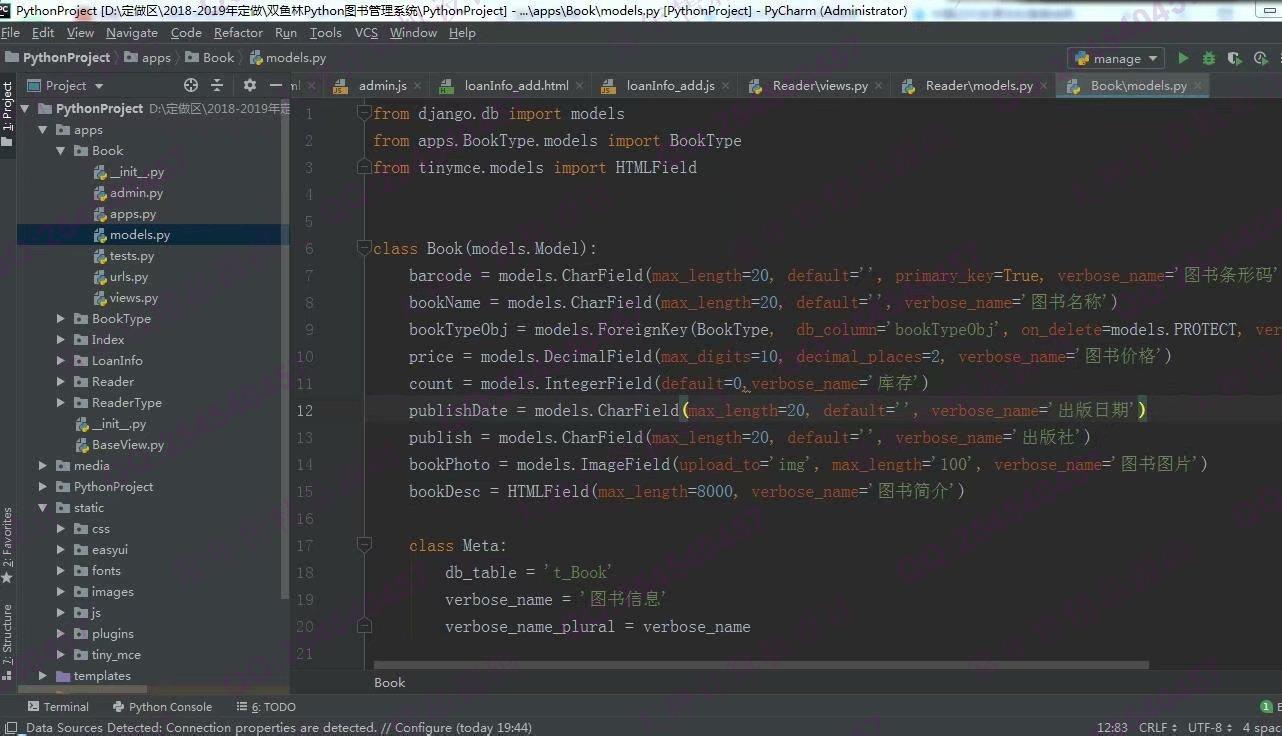Open the Project view selector dropdown
1282x736 pixels.
pyautogui.click(x=65, y=85)
